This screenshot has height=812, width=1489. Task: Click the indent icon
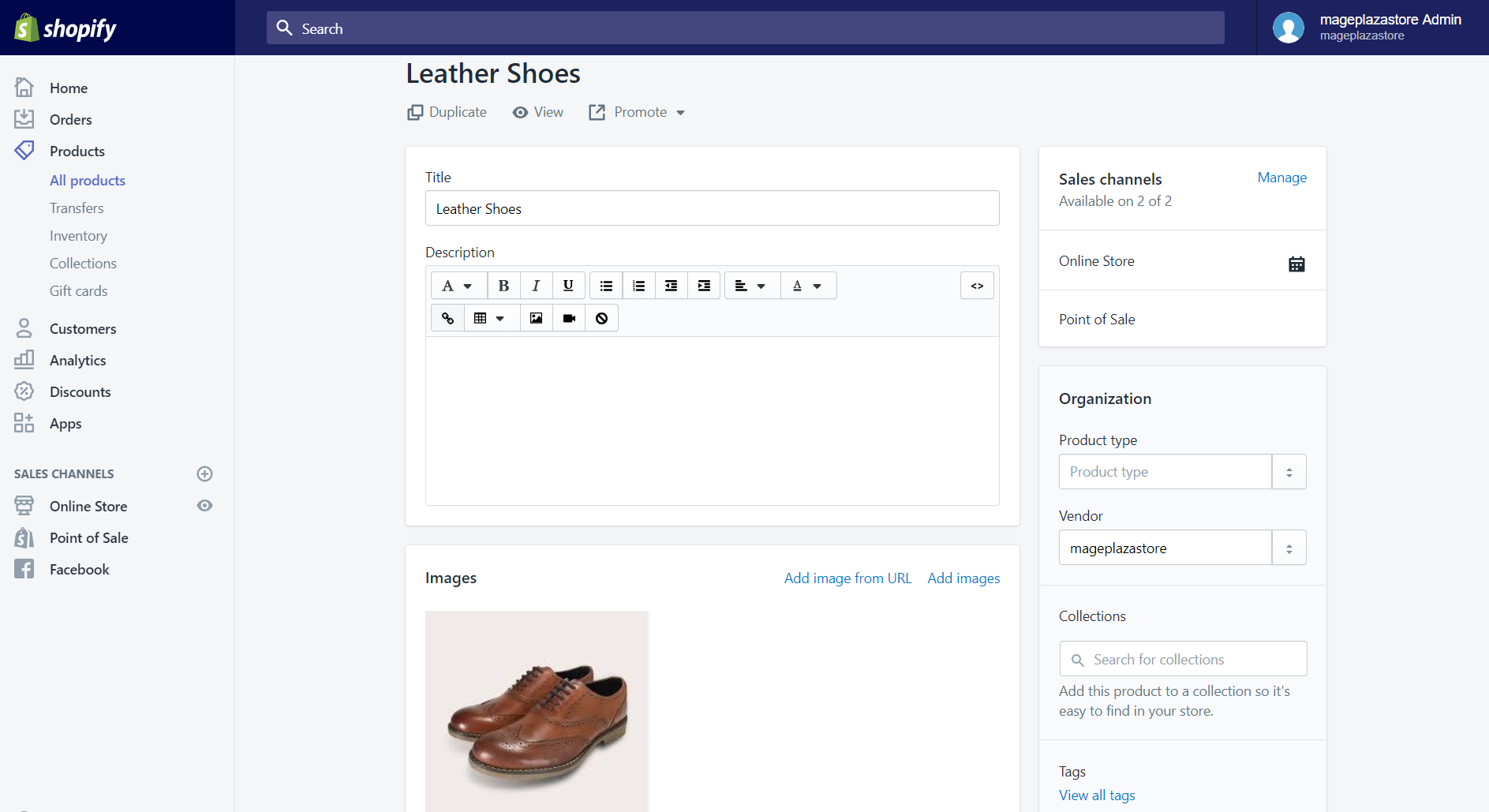[x=704, y=286]
